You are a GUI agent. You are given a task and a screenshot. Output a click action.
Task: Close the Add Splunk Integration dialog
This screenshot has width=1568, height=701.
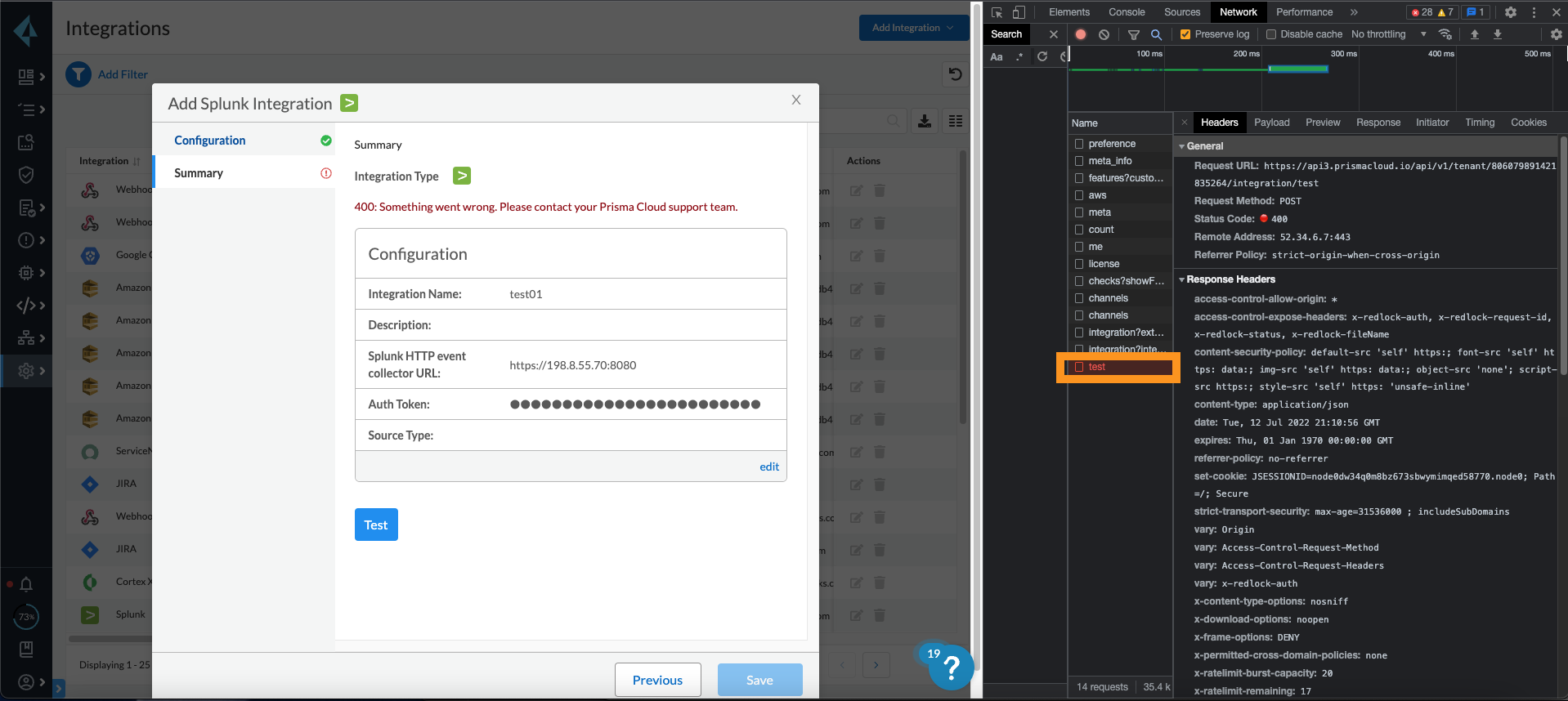(795, 100)
